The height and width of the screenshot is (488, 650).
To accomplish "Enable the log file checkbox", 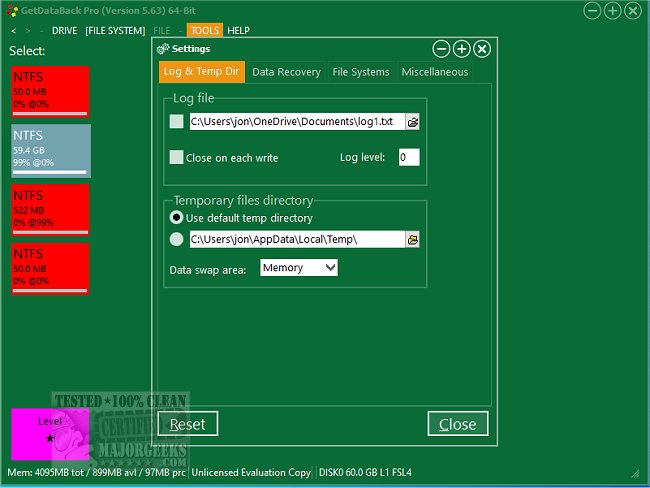I will [177, 121].
